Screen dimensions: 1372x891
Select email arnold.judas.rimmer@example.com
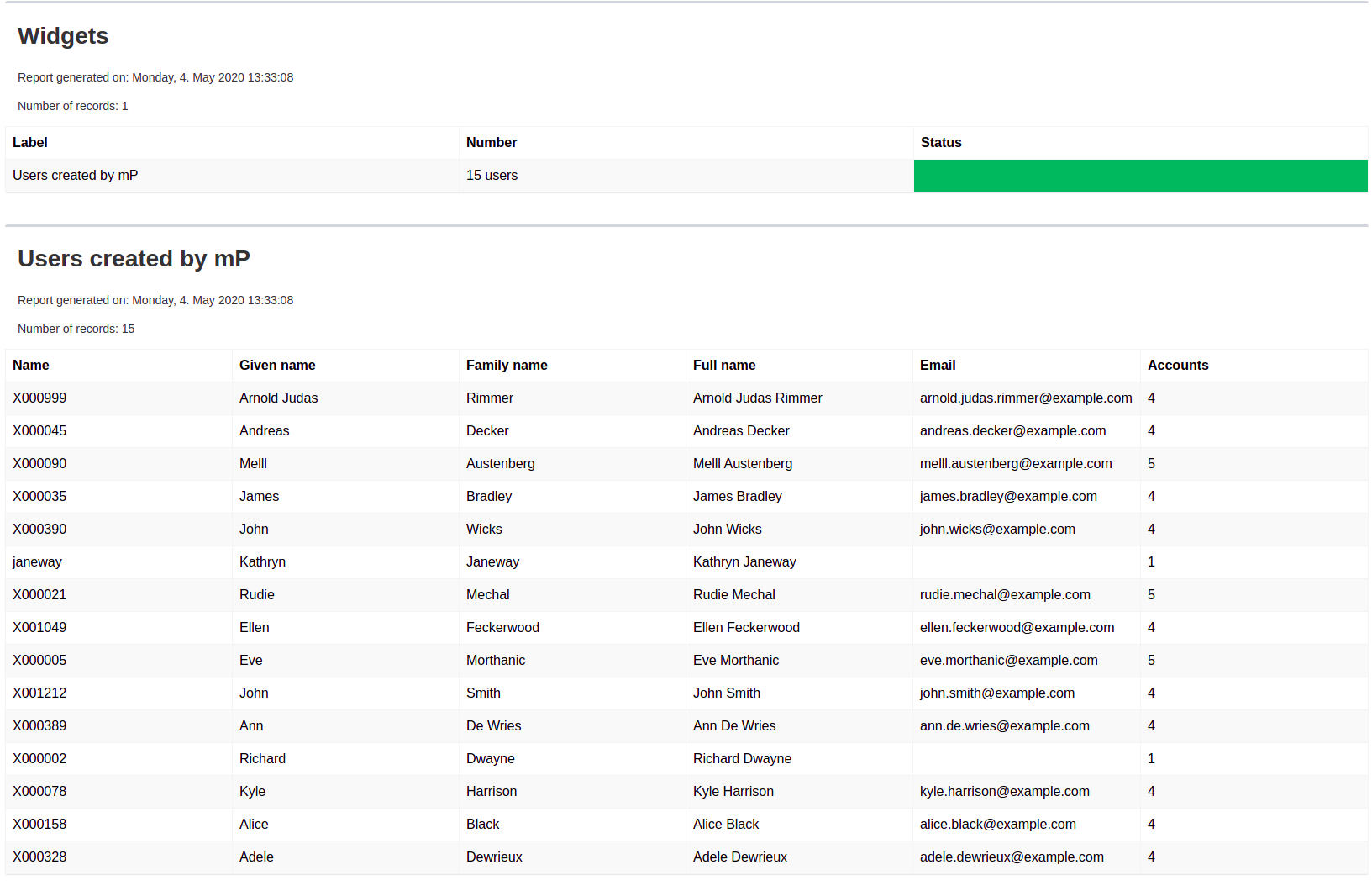(1026, 398)
